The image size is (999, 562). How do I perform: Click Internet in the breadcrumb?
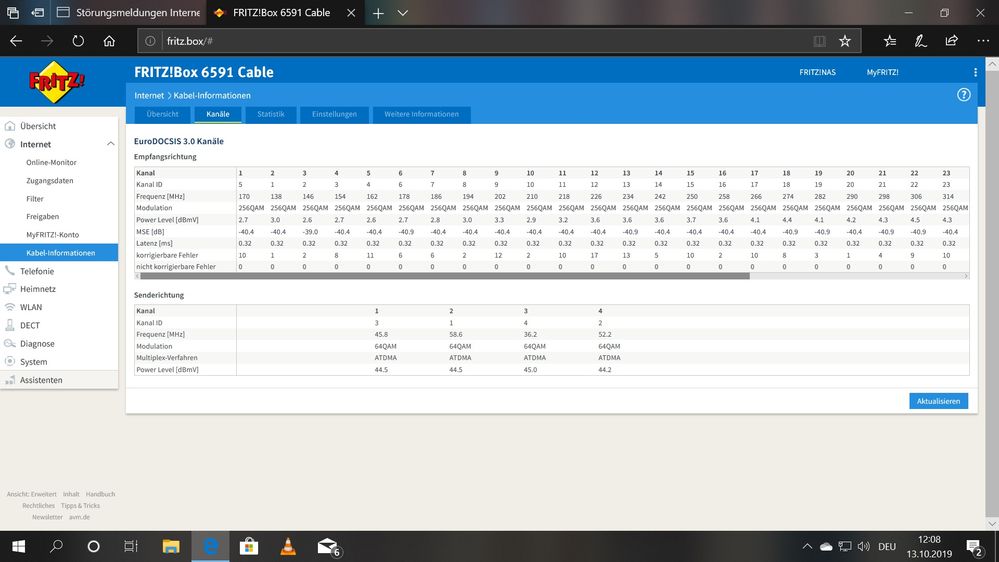pyautogui.click(x=149, y=95)
